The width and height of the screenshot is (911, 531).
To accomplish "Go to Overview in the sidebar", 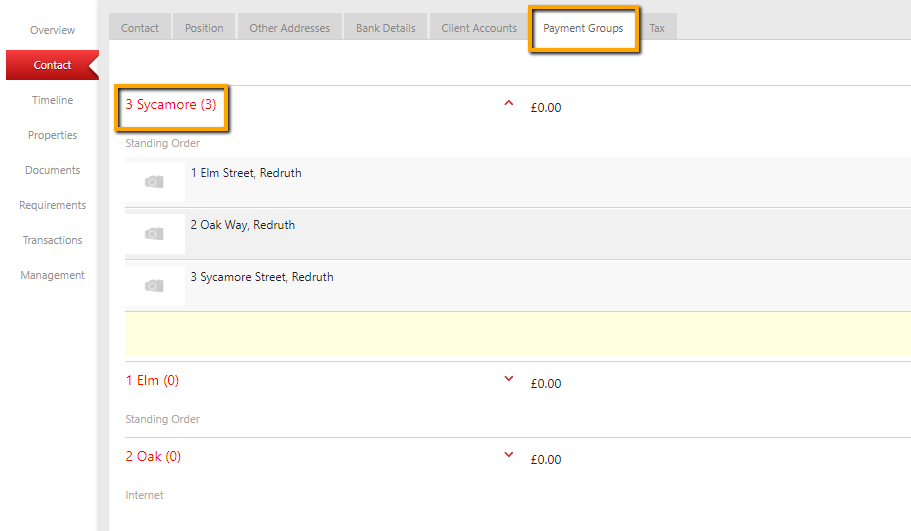I will click(52, 30).
